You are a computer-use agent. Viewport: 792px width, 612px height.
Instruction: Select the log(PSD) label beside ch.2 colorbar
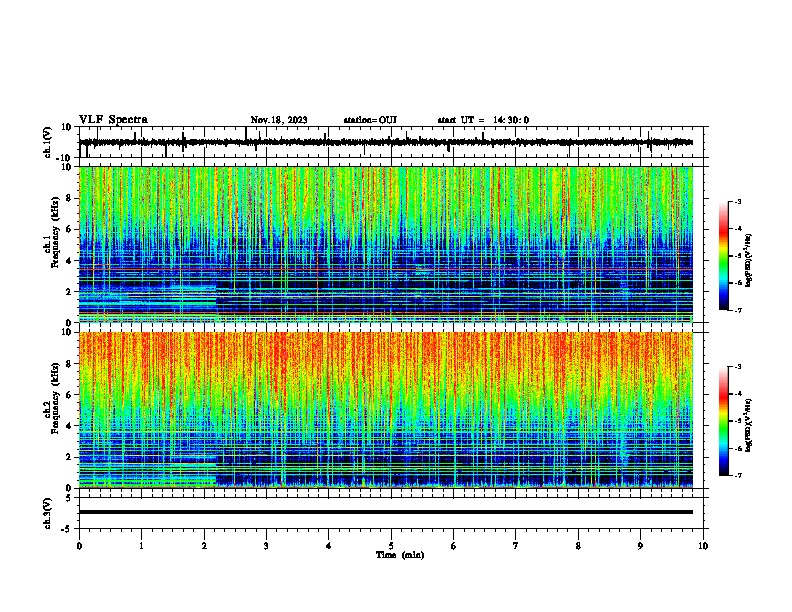pos(749,426)
